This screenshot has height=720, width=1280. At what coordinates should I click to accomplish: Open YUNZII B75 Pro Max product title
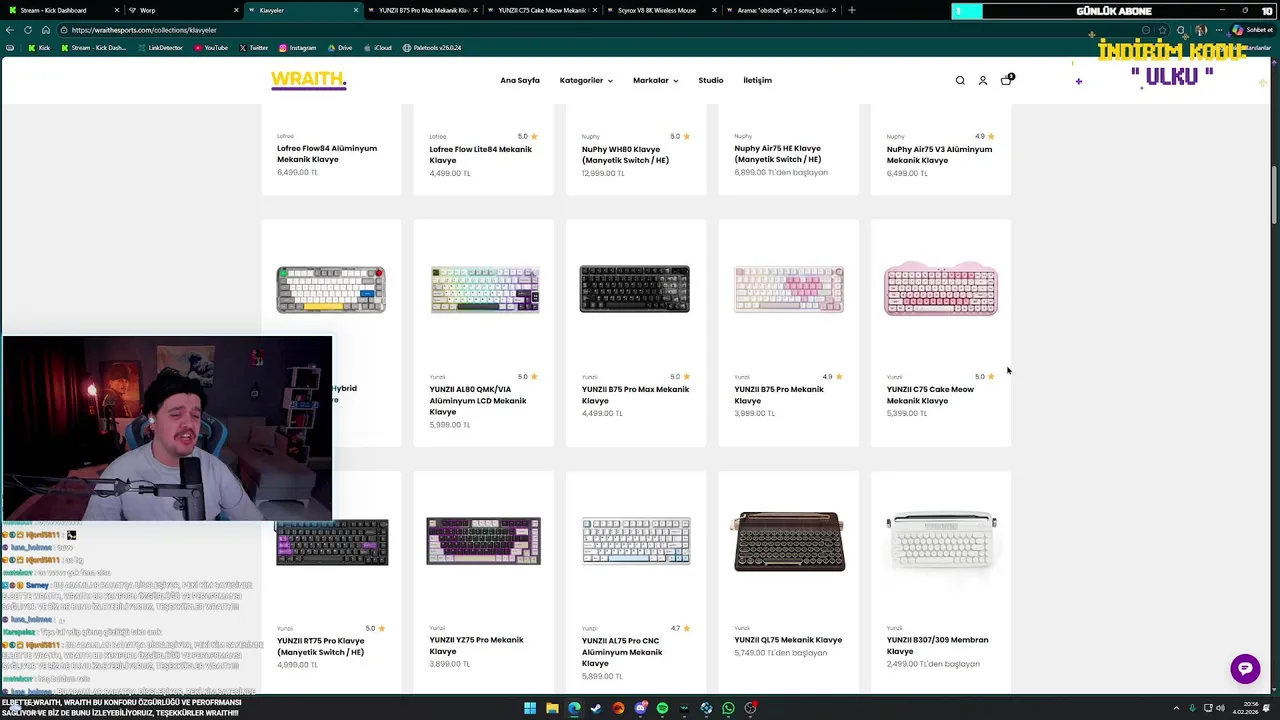click(635, 395)
